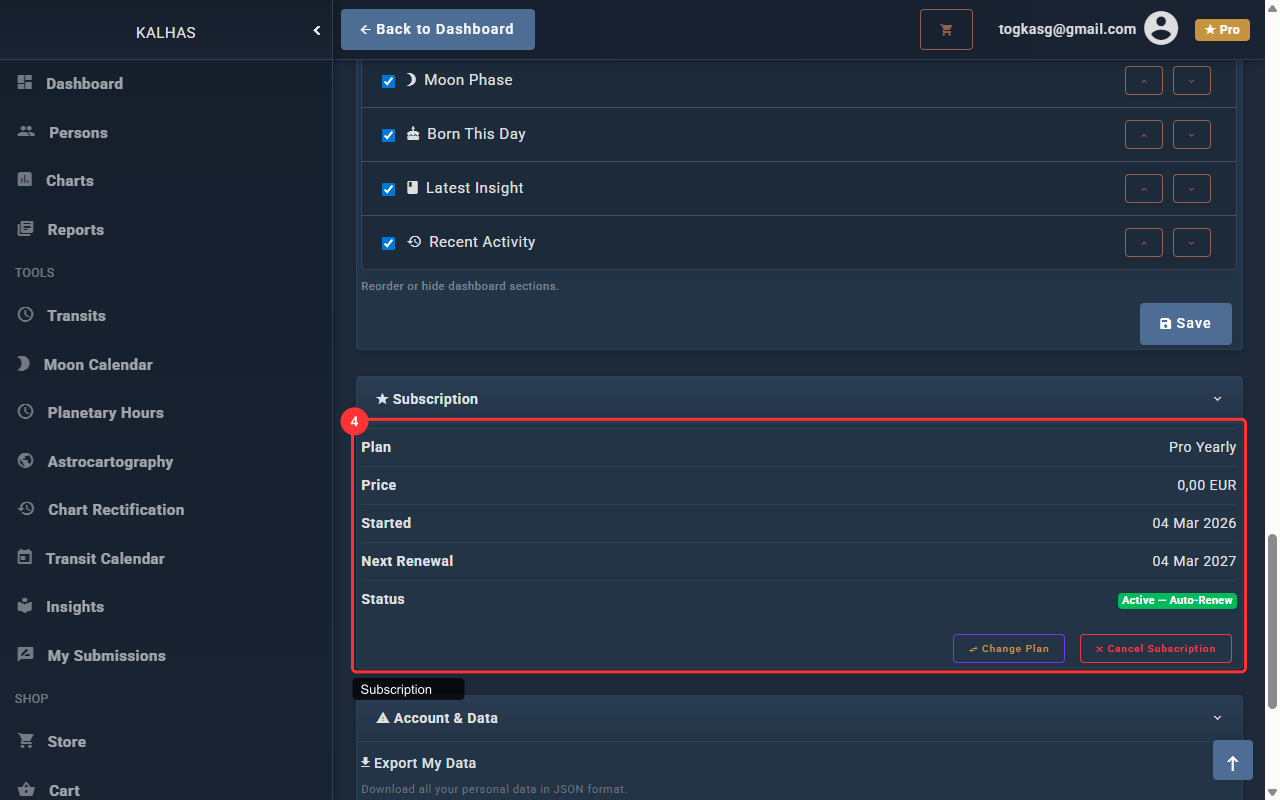Click the page vertical scrollbar thumb

click(x=1272, y=620)
